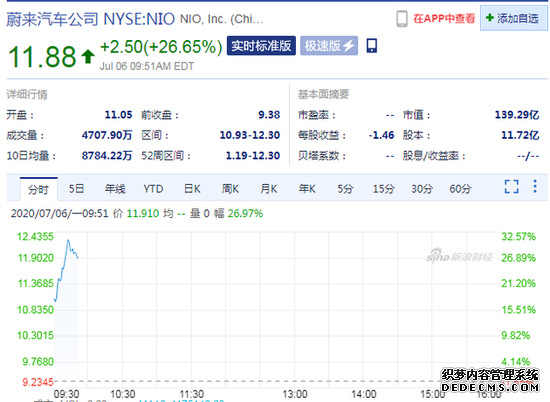
Task: Open the vertical three-dot chart menu
Action: [535, 186]
